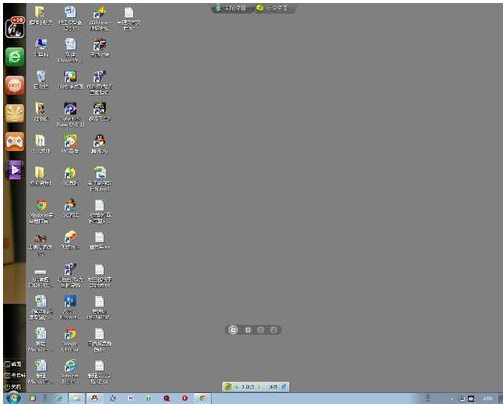The width and height of the screenshot is (503, 404).
Task: Click the power shutdown entry in sidebar bottom
Action: point(13,387)
